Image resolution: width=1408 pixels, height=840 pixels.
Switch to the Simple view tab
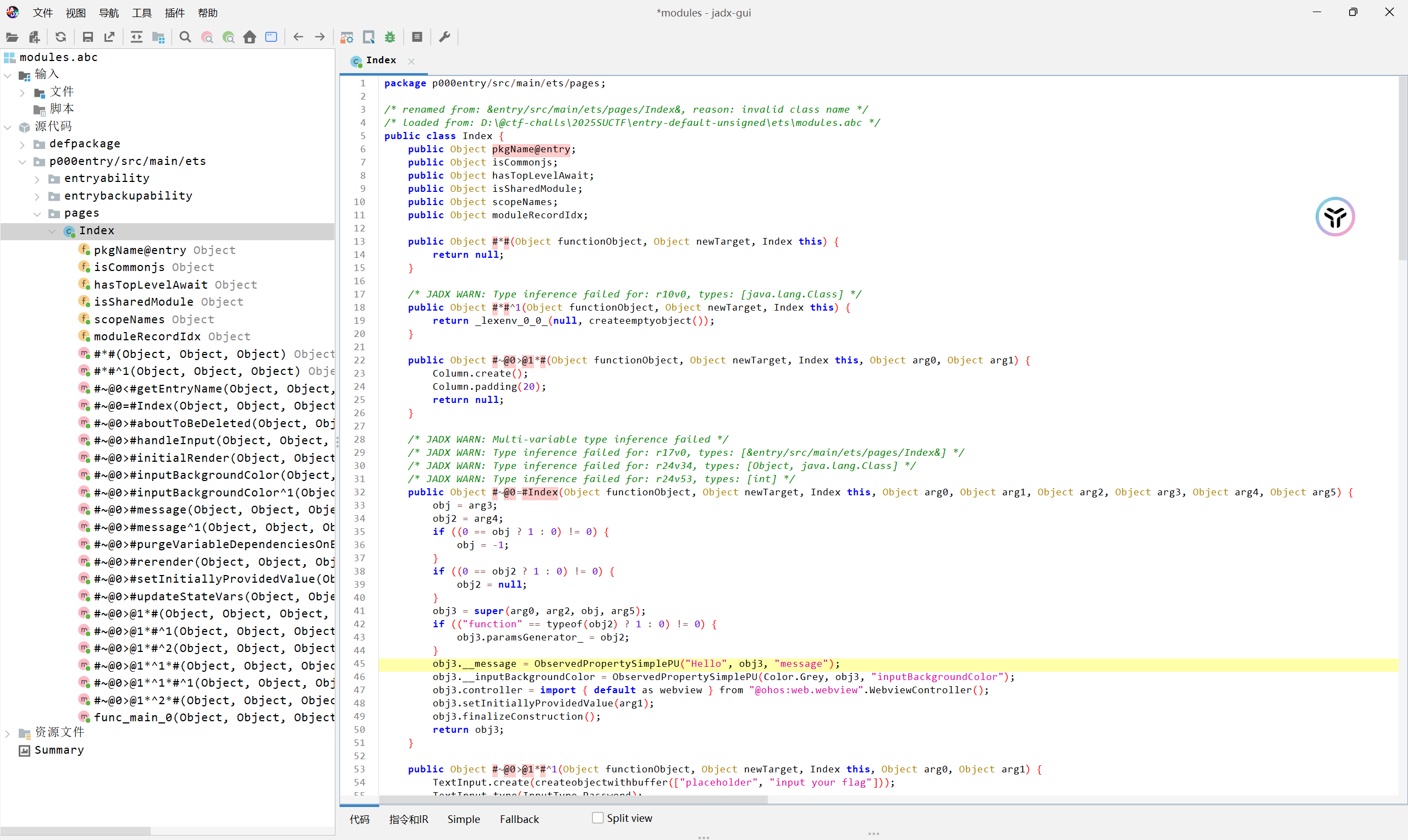pos(463,819)
